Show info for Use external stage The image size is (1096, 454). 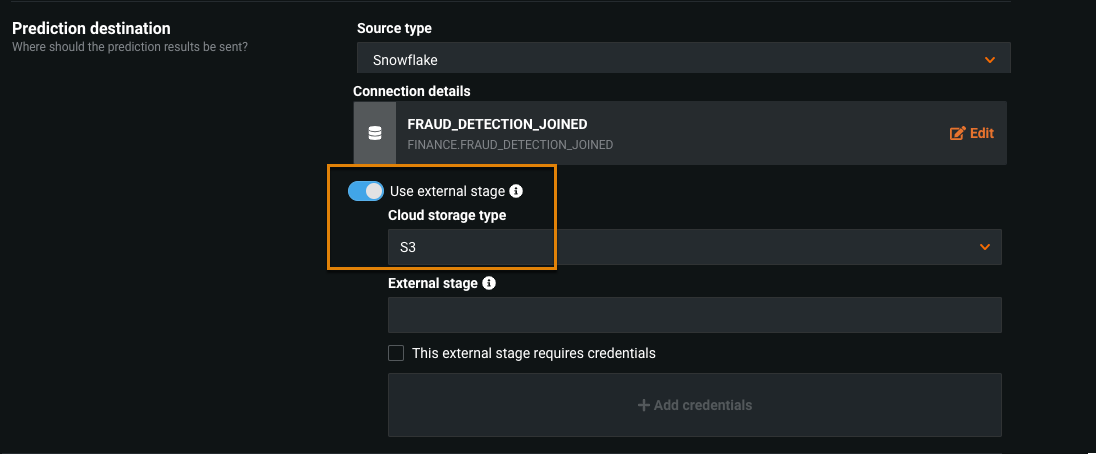click(516, 191)
